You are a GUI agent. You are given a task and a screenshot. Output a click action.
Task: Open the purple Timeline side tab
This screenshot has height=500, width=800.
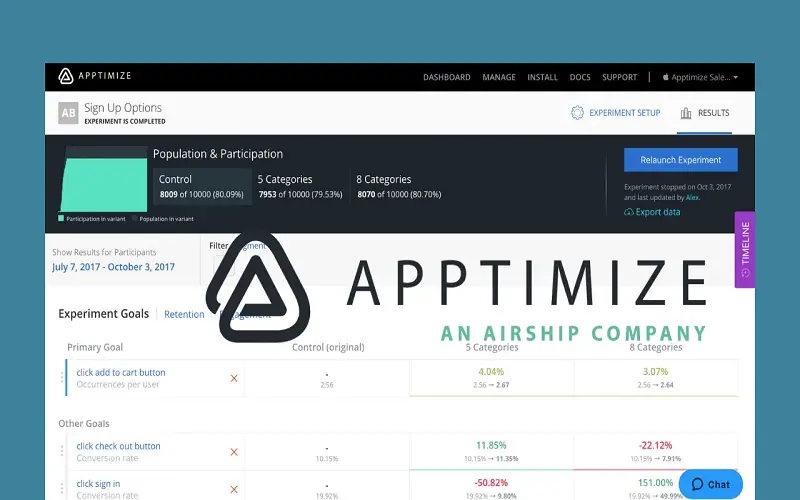[745, 249]
